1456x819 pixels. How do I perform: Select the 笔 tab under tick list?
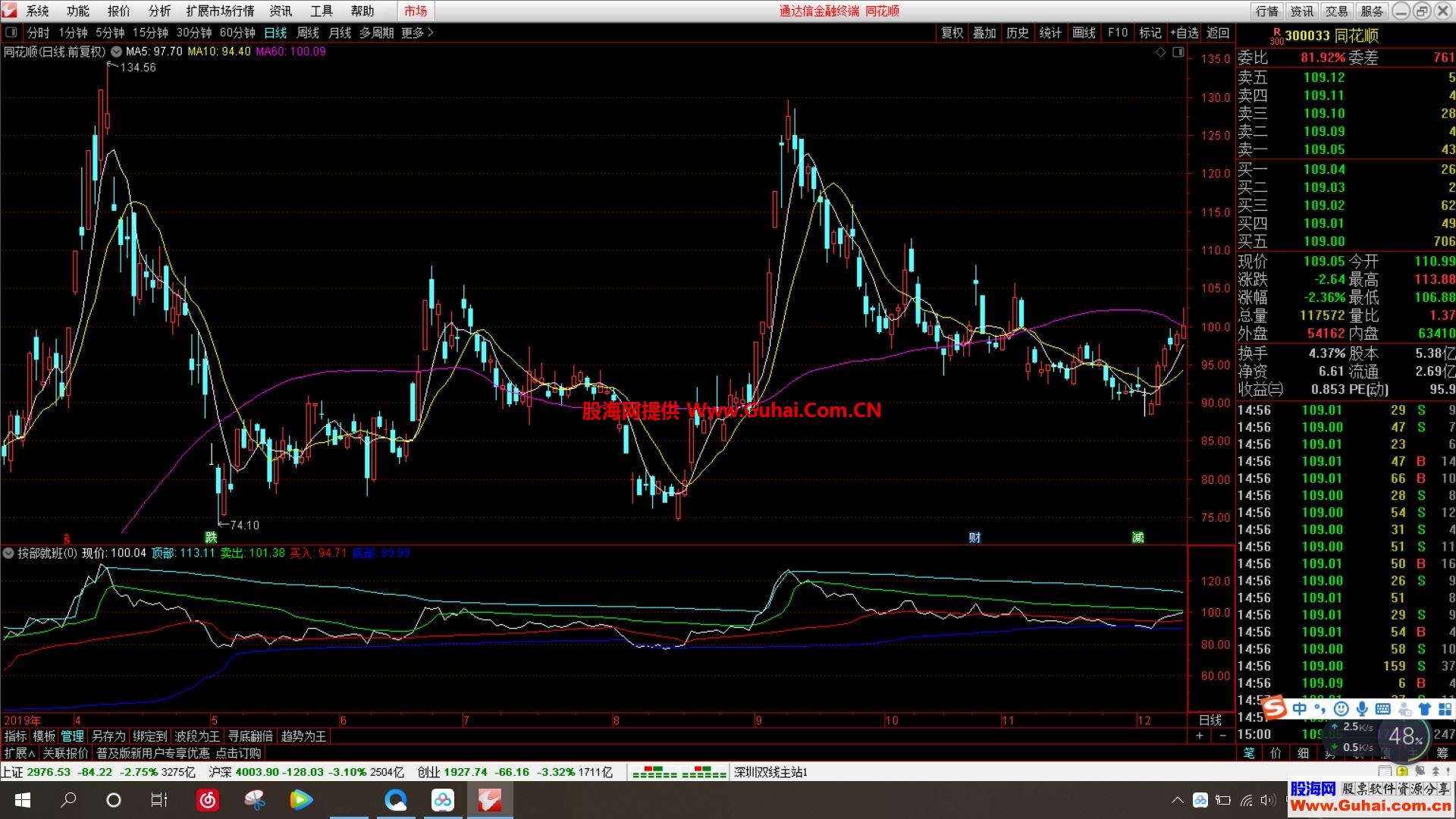[x=1249, y=753]
